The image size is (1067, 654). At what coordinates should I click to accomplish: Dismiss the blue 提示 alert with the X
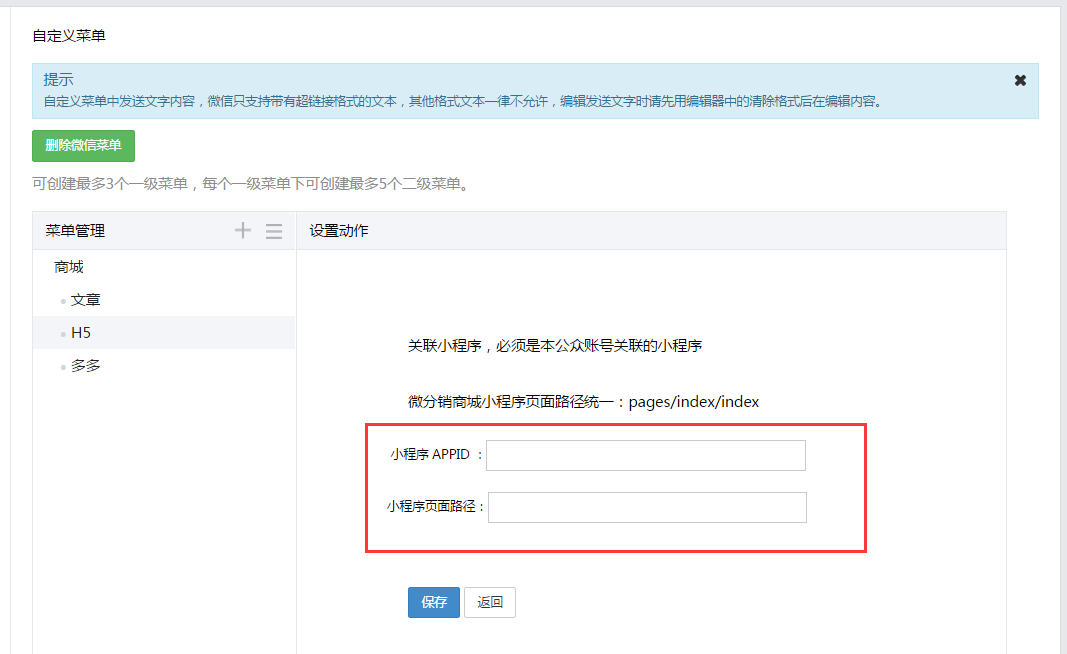[x=1020, y=80]
